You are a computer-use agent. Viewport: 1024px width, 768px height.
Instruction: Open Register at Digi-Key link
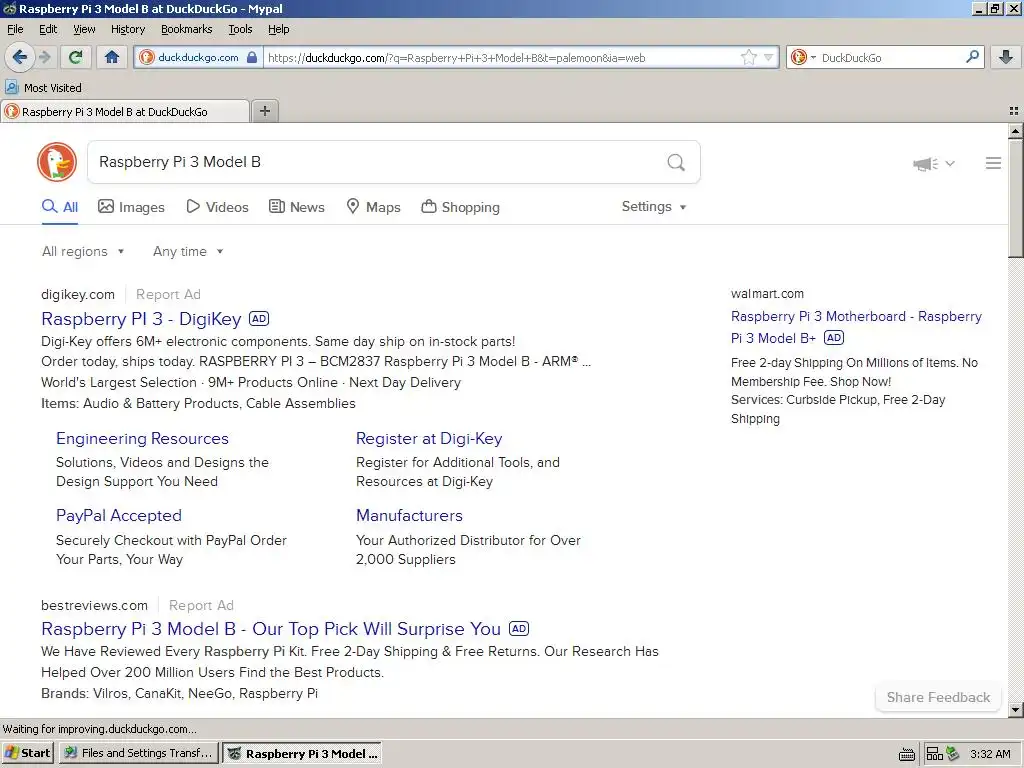429,438
